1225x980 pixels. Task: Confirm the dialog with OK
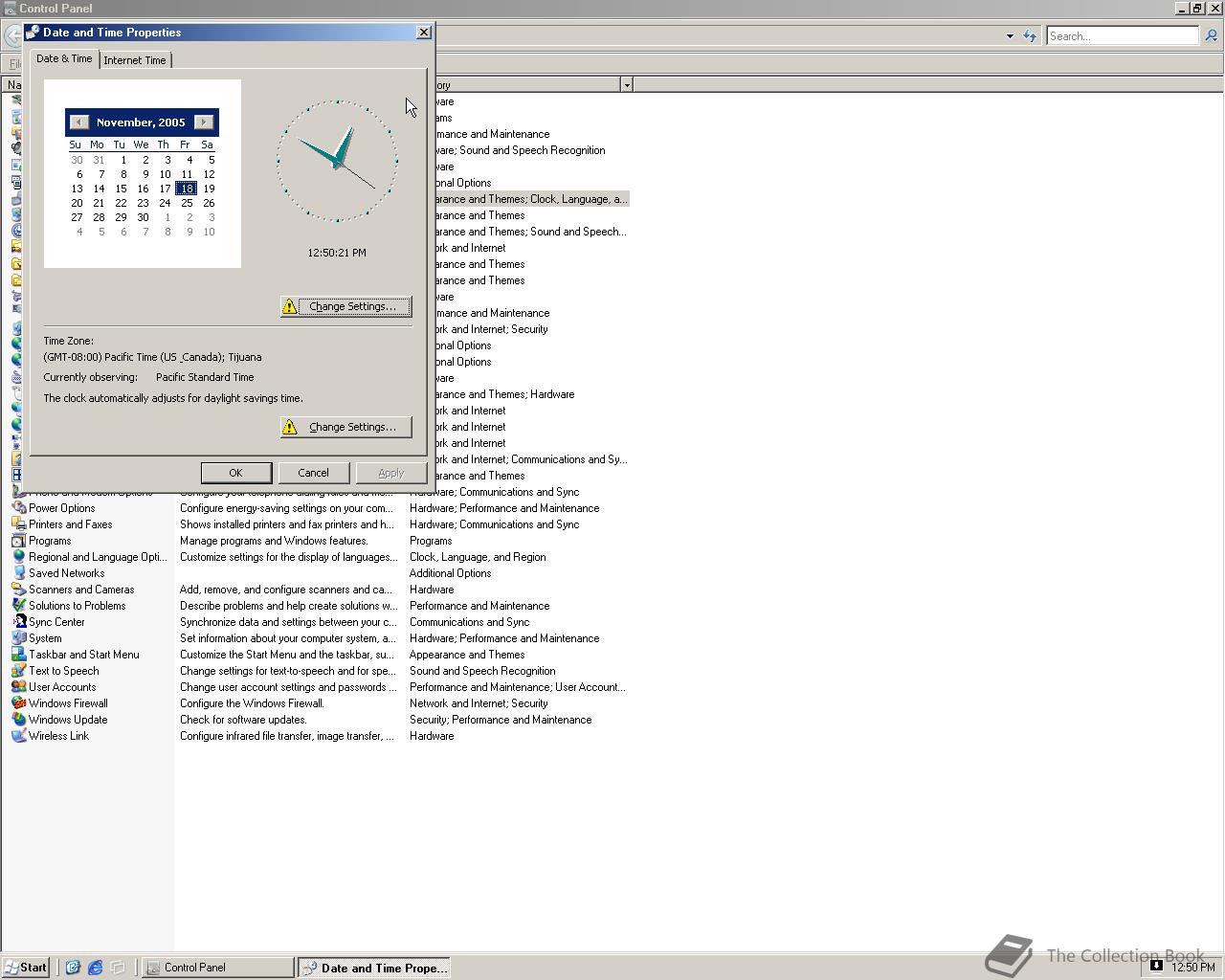[235, 473]
